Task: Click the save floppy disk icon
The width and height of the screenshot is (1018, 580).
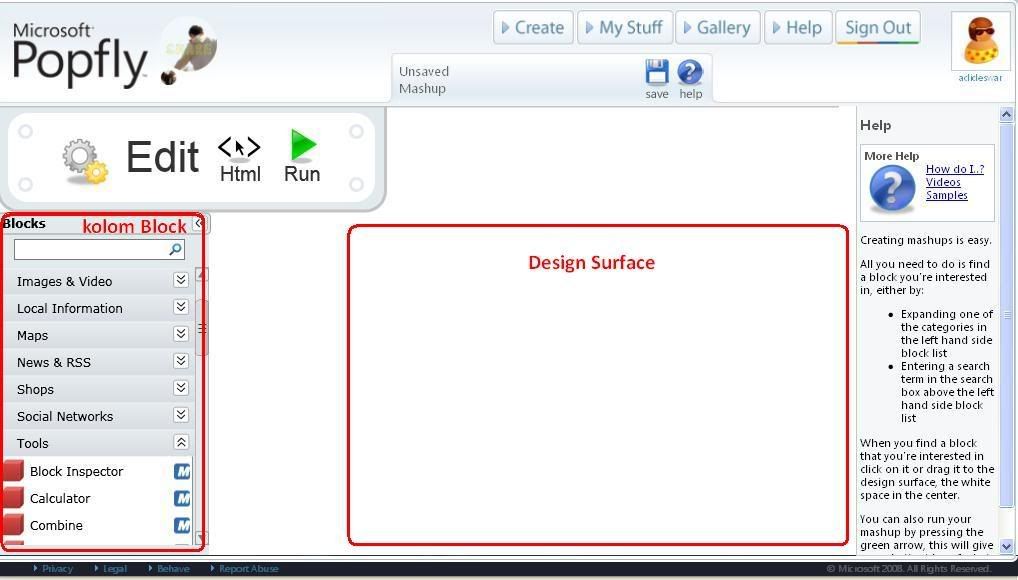Action: click(656, 72)
